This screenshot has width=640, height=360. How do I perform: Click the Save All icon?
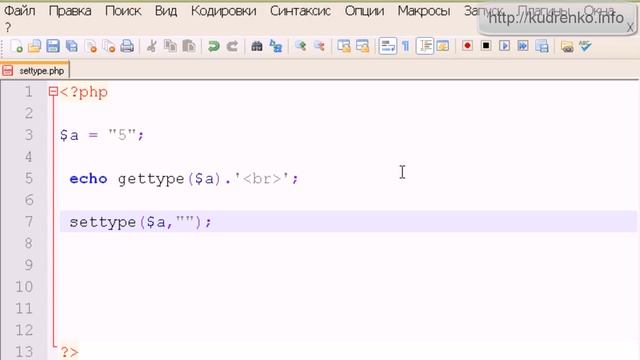click(72, 46)
